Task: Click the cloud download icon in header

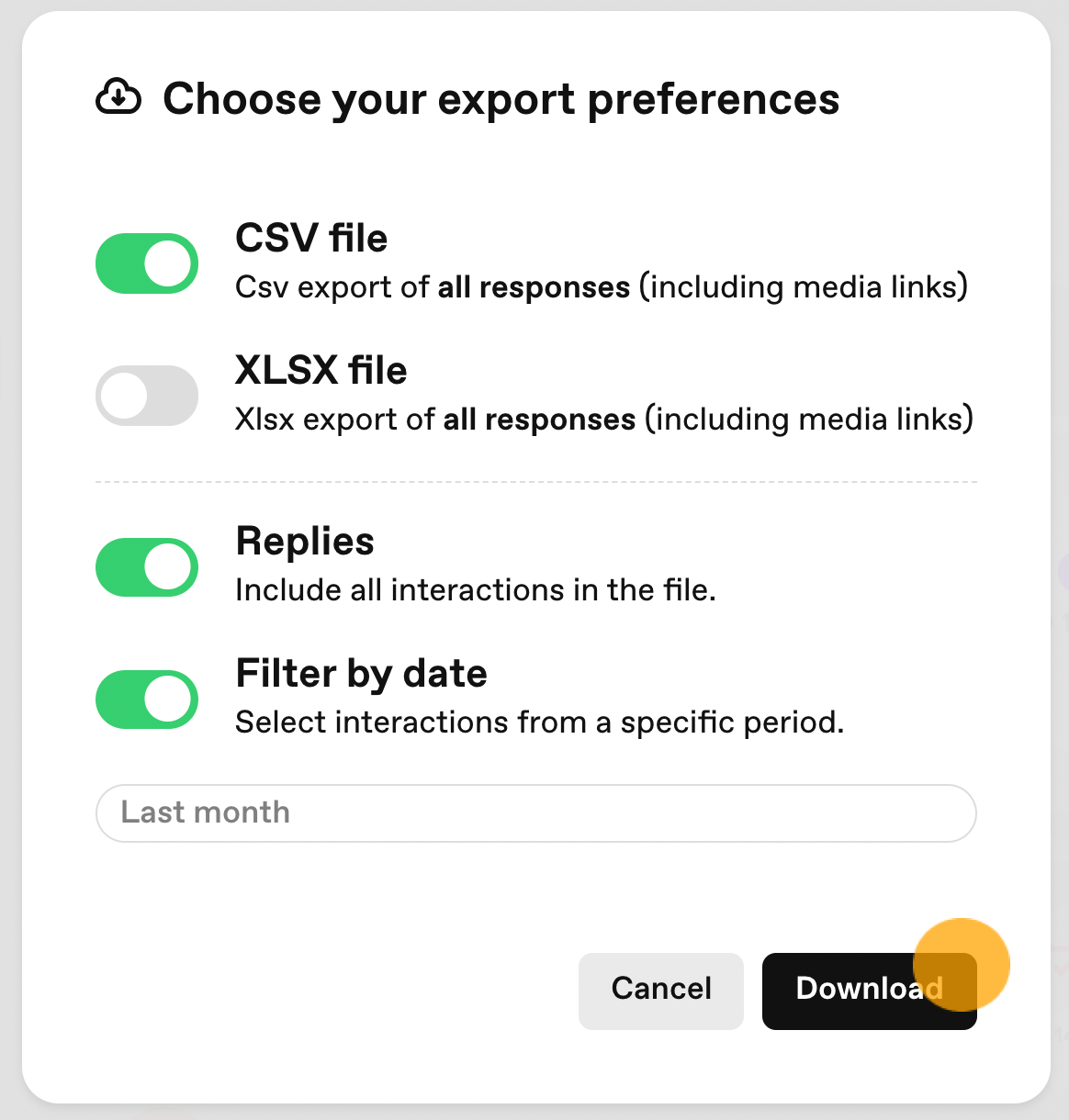Action: [118, 97]
